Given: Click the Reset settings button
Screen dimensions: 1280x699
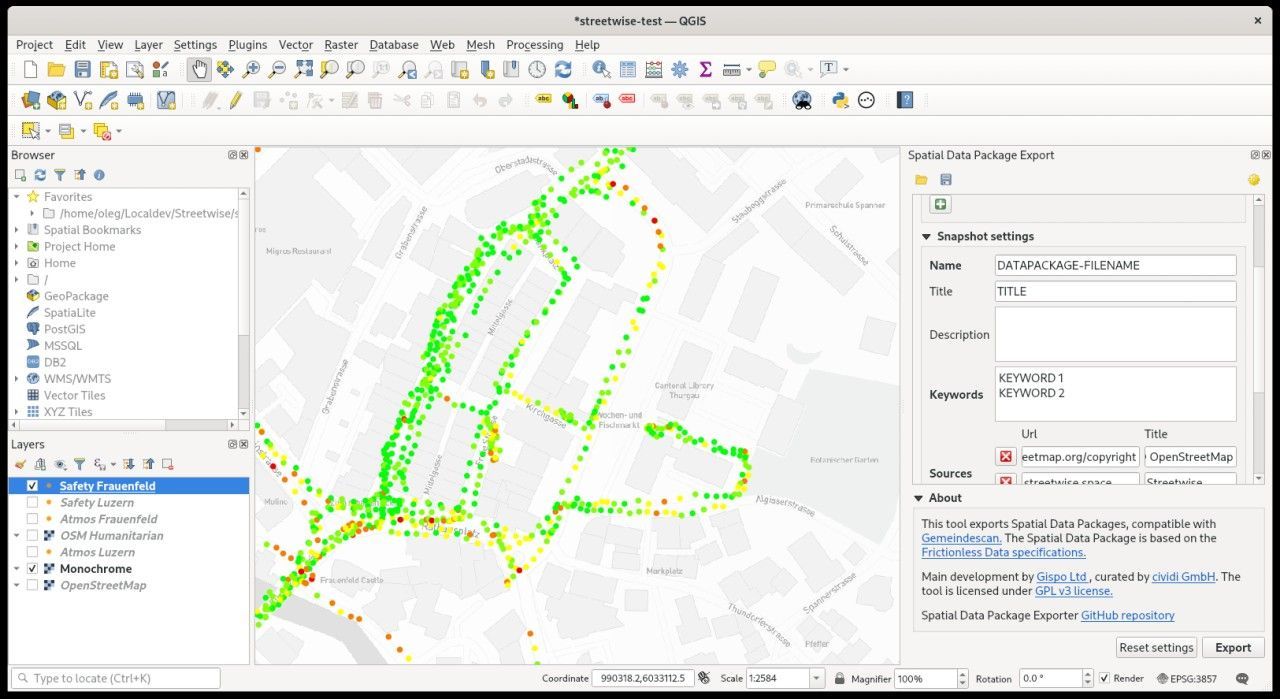Looking at the screenshot, I should coord(1156,647).
